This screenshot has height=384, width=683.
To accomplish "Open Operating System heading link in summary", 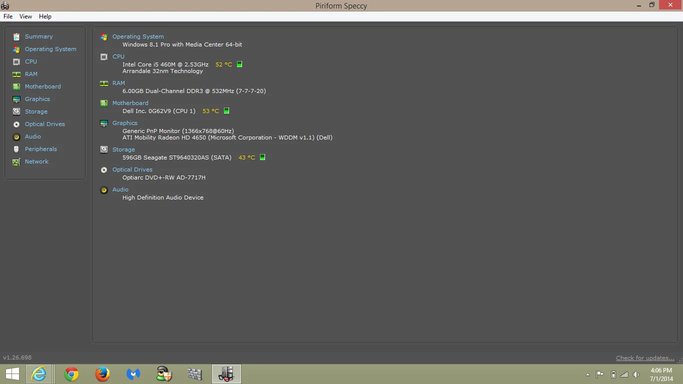I will pos(138,37).
